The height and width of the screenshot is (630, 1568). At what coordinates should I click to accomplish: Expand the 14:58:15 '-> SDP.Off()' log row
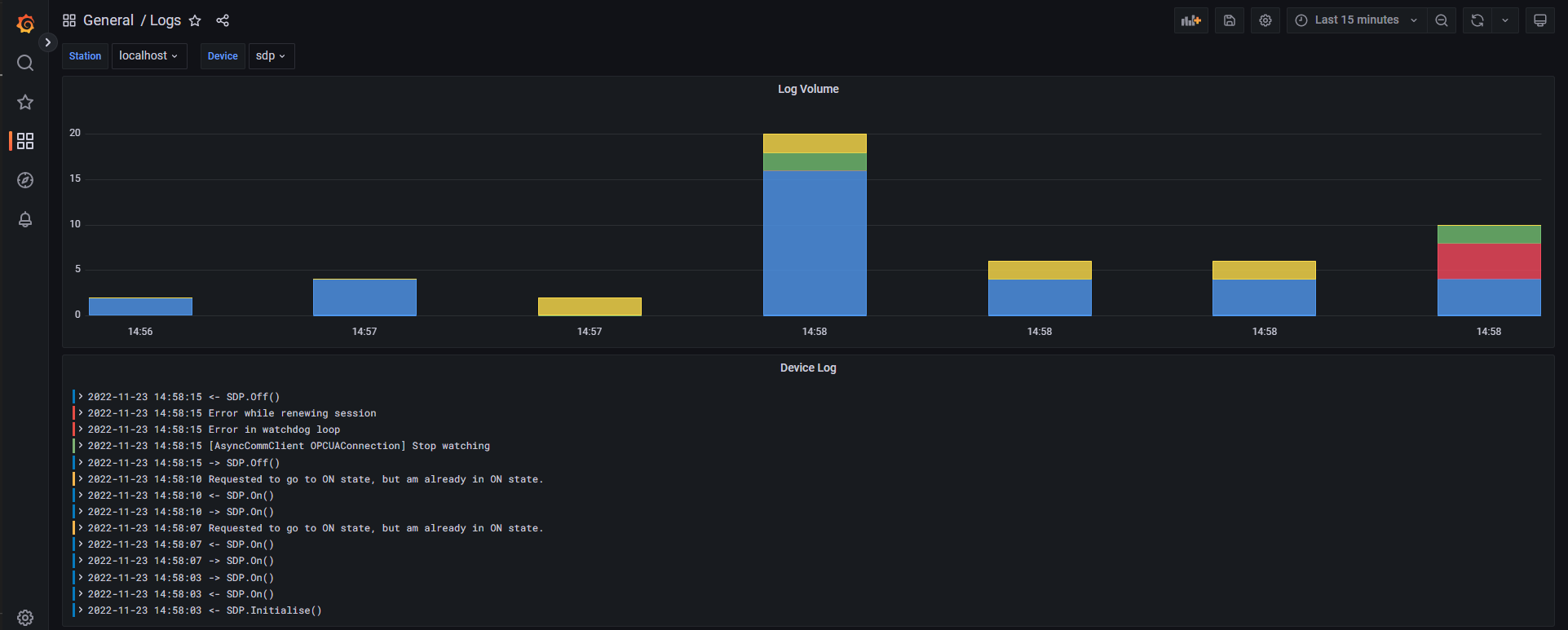81,463
